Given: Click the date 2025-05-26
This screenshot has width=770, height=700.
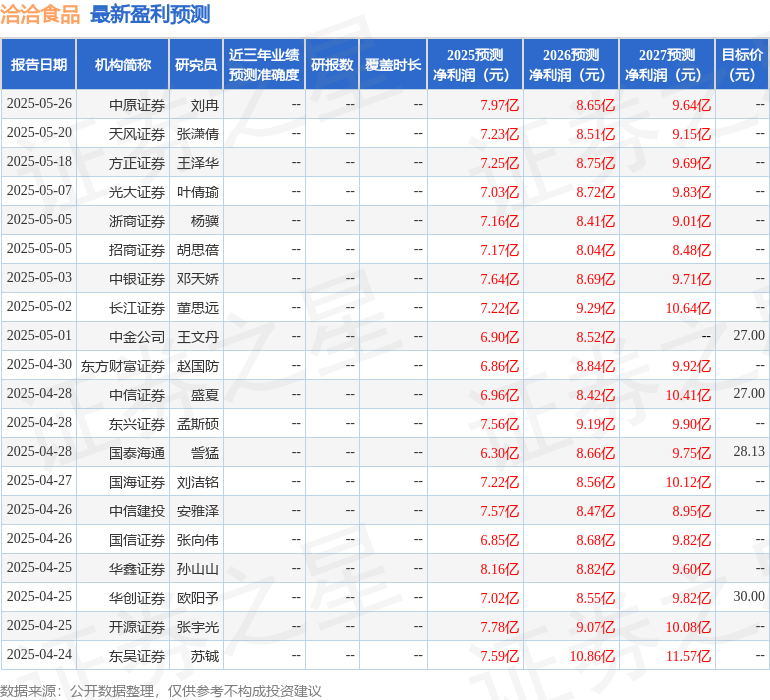Looking at the screenshot, I should point(39,104).
